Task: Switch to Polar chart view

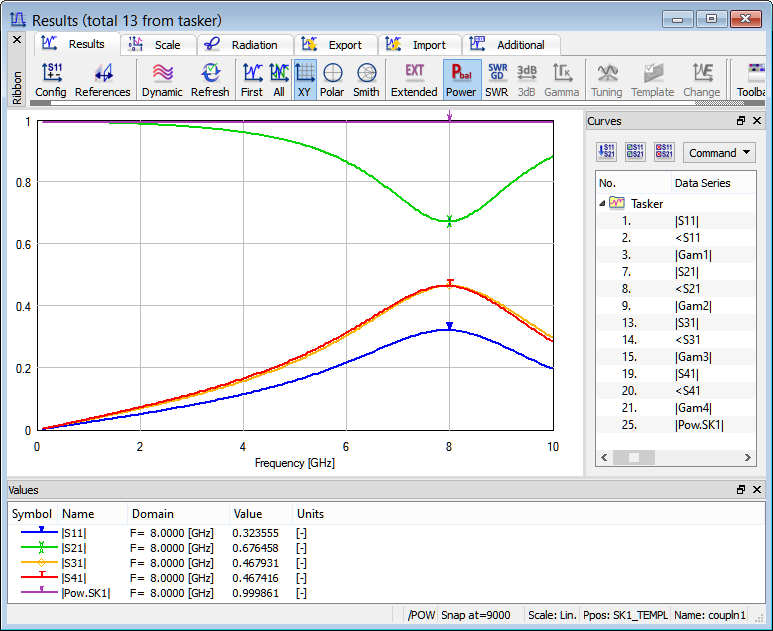Action: [332, 80]
